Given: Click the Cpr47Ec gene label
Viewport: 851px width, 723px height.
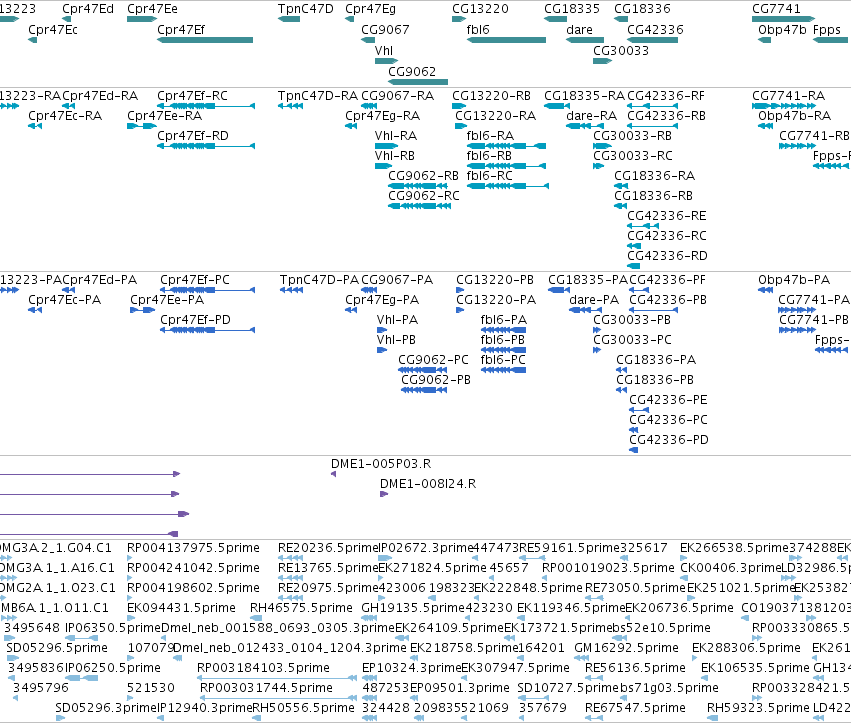Looking at the screenshot, I should click(53, 30).
